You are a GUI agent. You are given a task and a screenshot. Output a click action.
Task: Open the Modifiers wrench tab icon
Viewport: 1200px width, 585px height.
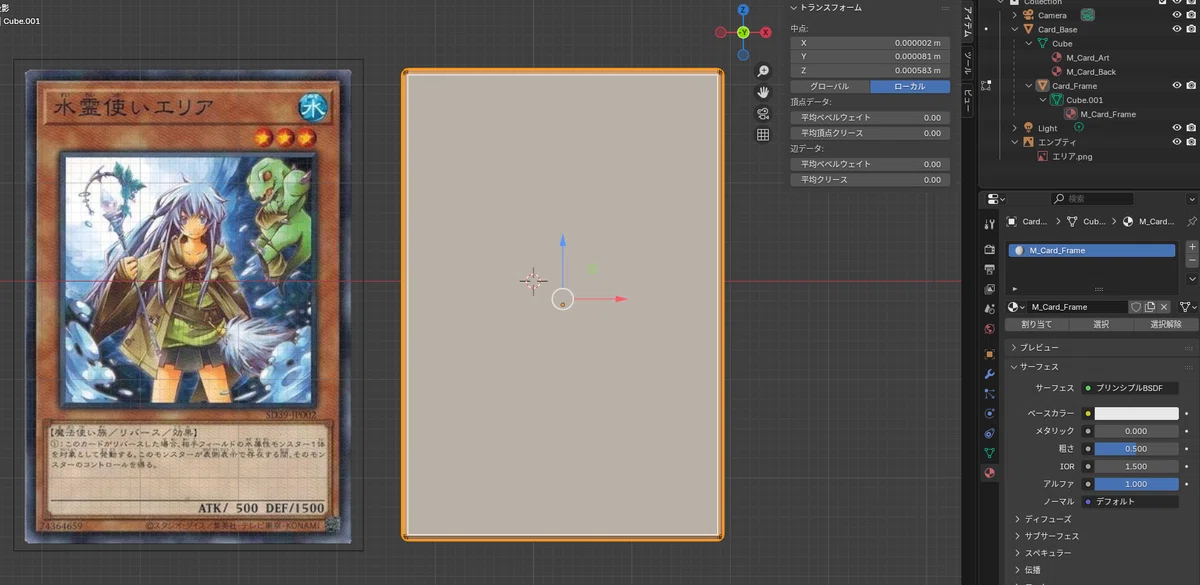pyautogui.click(x=989, y=374)
